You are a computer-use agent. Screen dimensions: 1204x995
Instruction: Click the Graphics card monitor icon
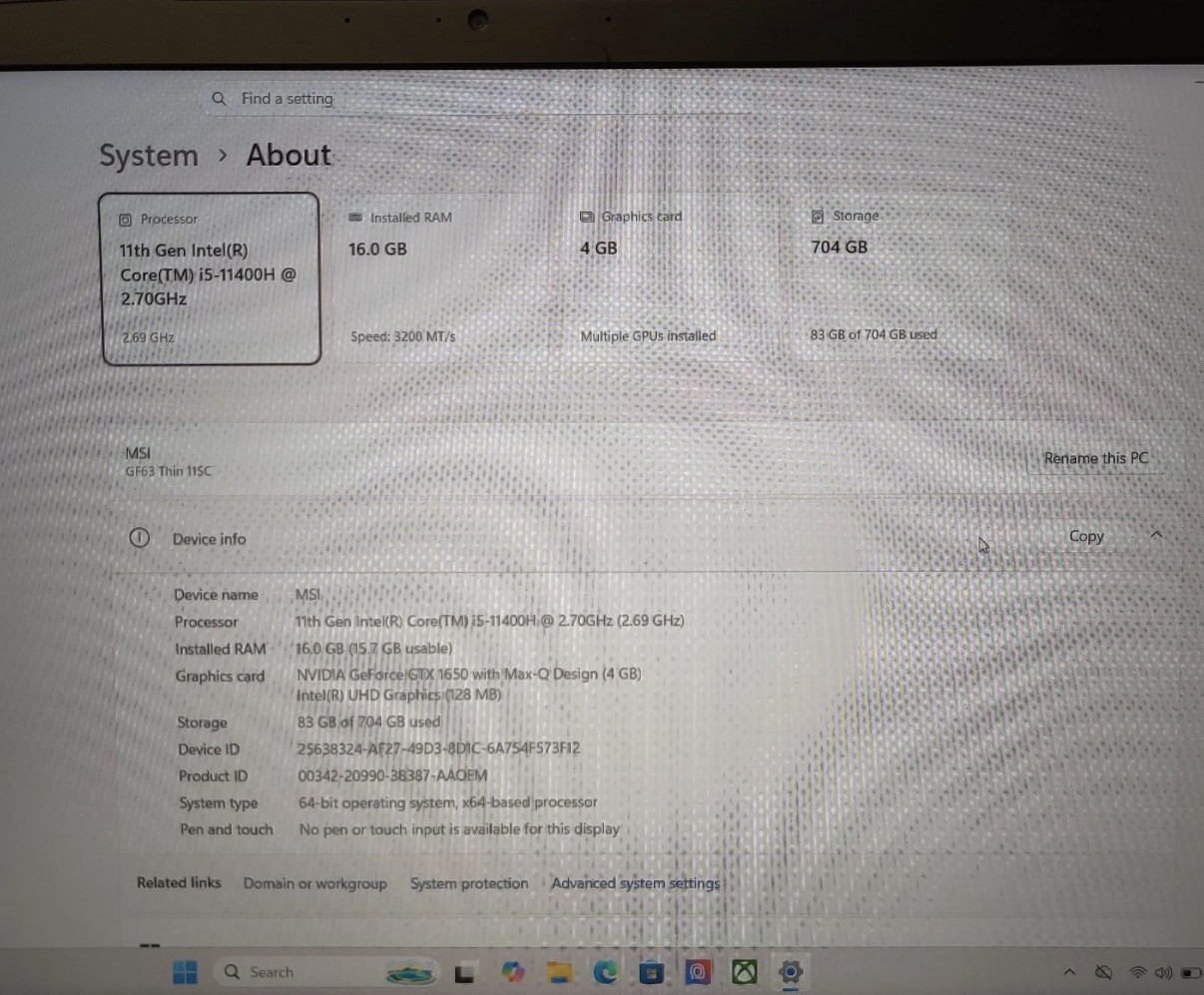pos(587,217)
